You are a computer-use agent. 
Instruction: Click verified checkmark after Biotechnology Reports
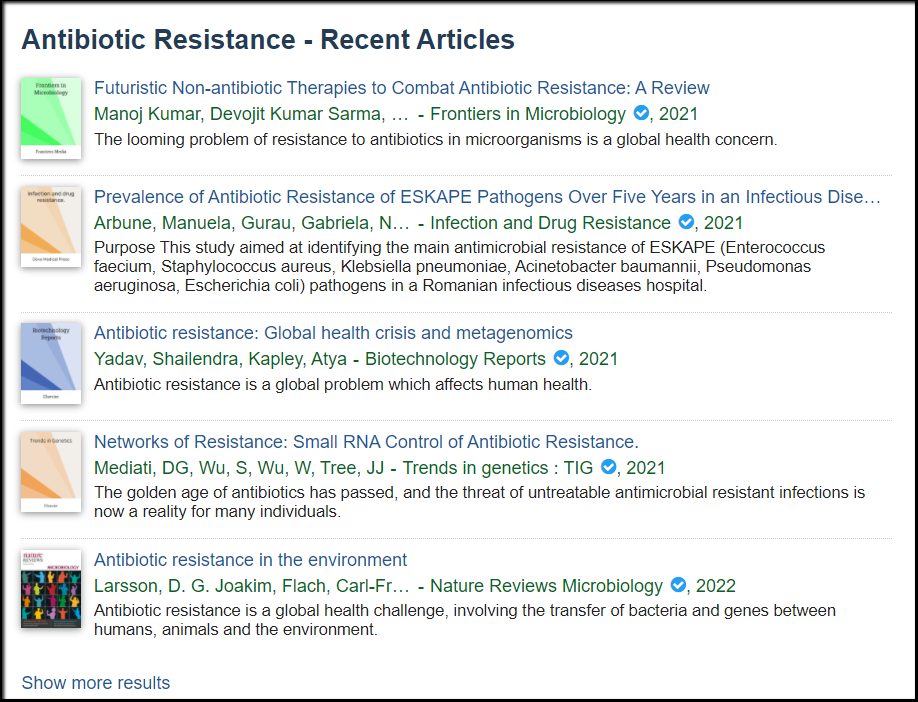561,358
